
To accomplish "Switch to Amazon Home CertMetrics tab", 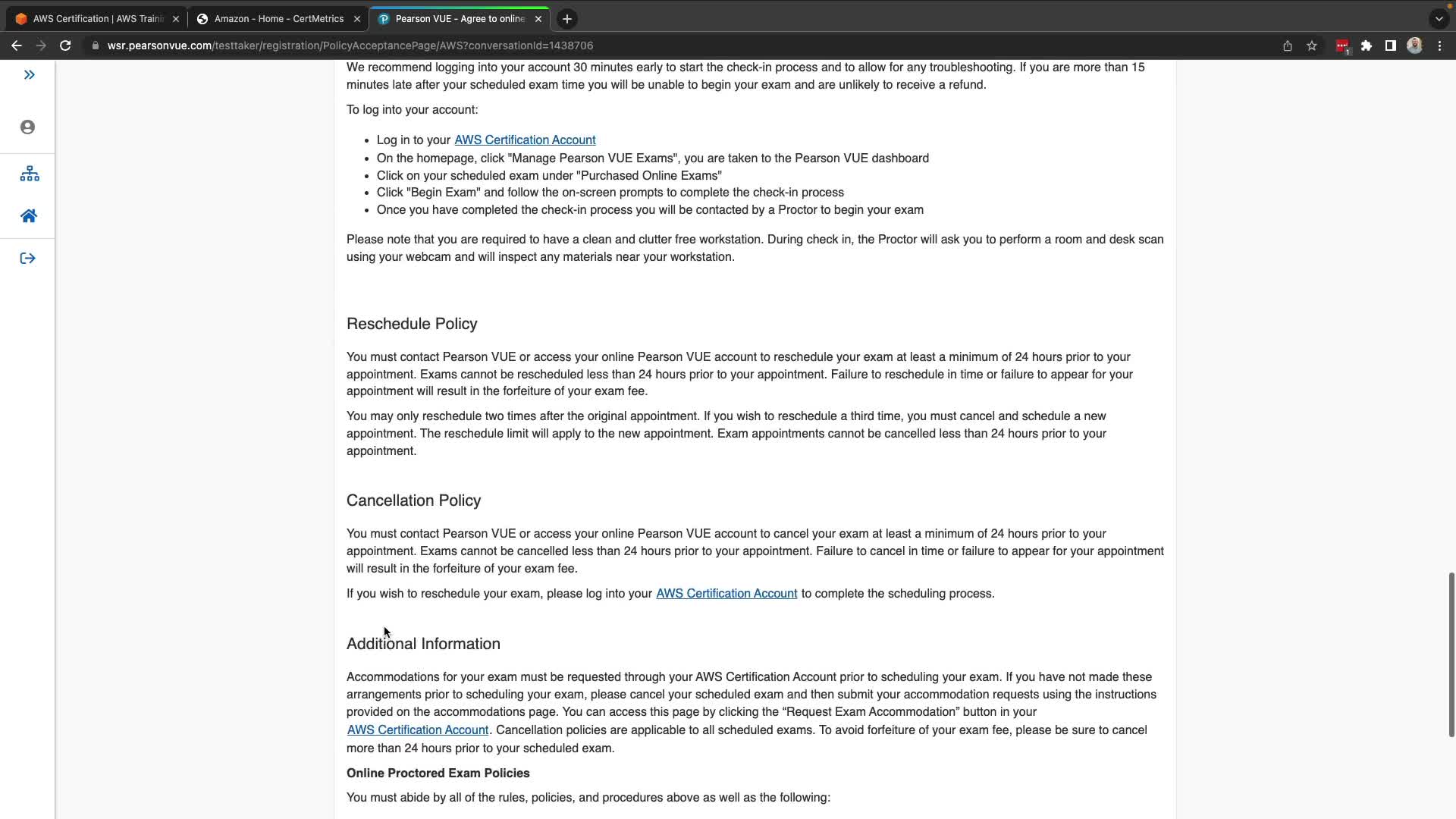I will 278,19.
